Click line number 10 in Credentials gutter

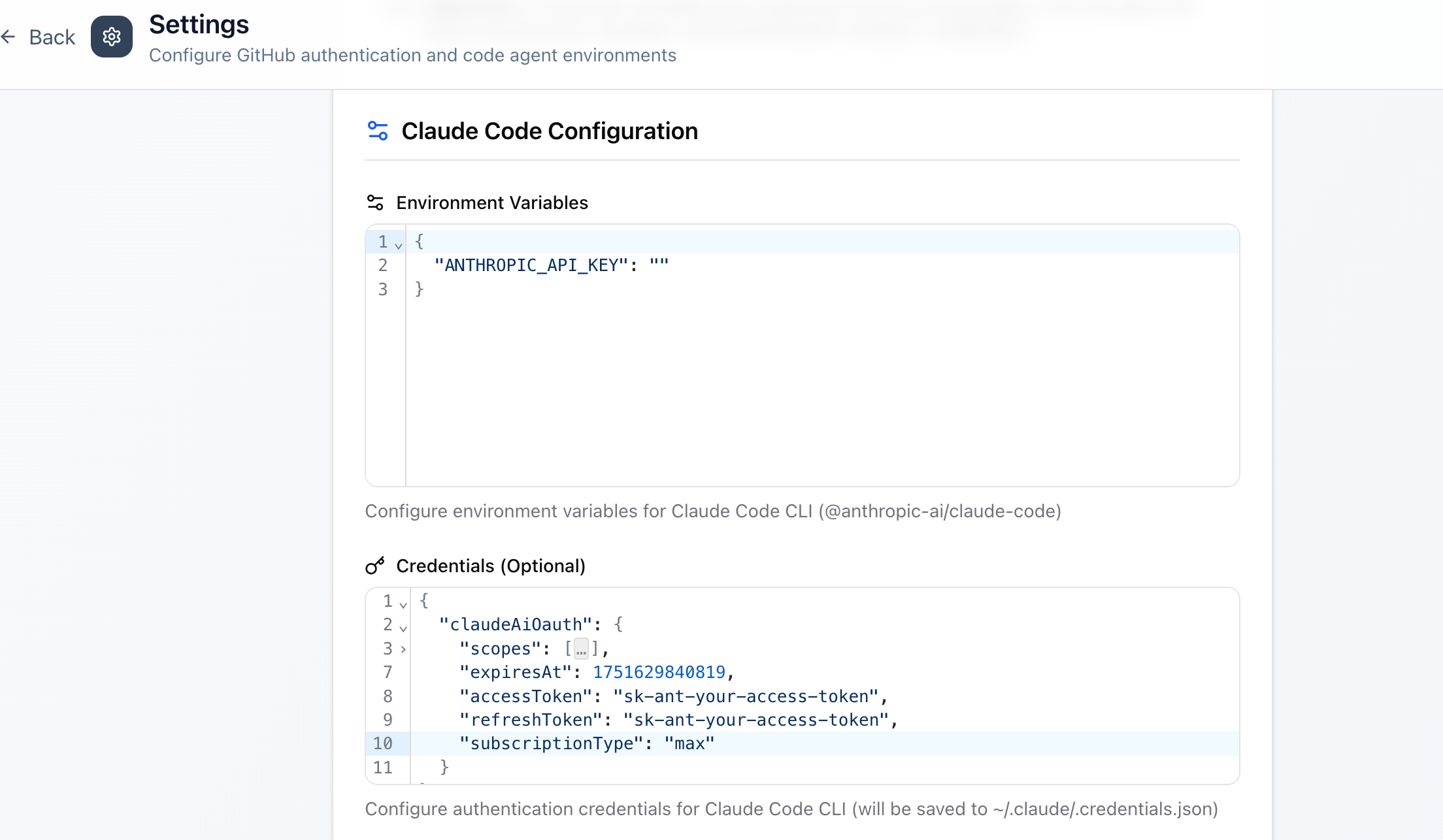pyautogui.click(x=383, y=743)
